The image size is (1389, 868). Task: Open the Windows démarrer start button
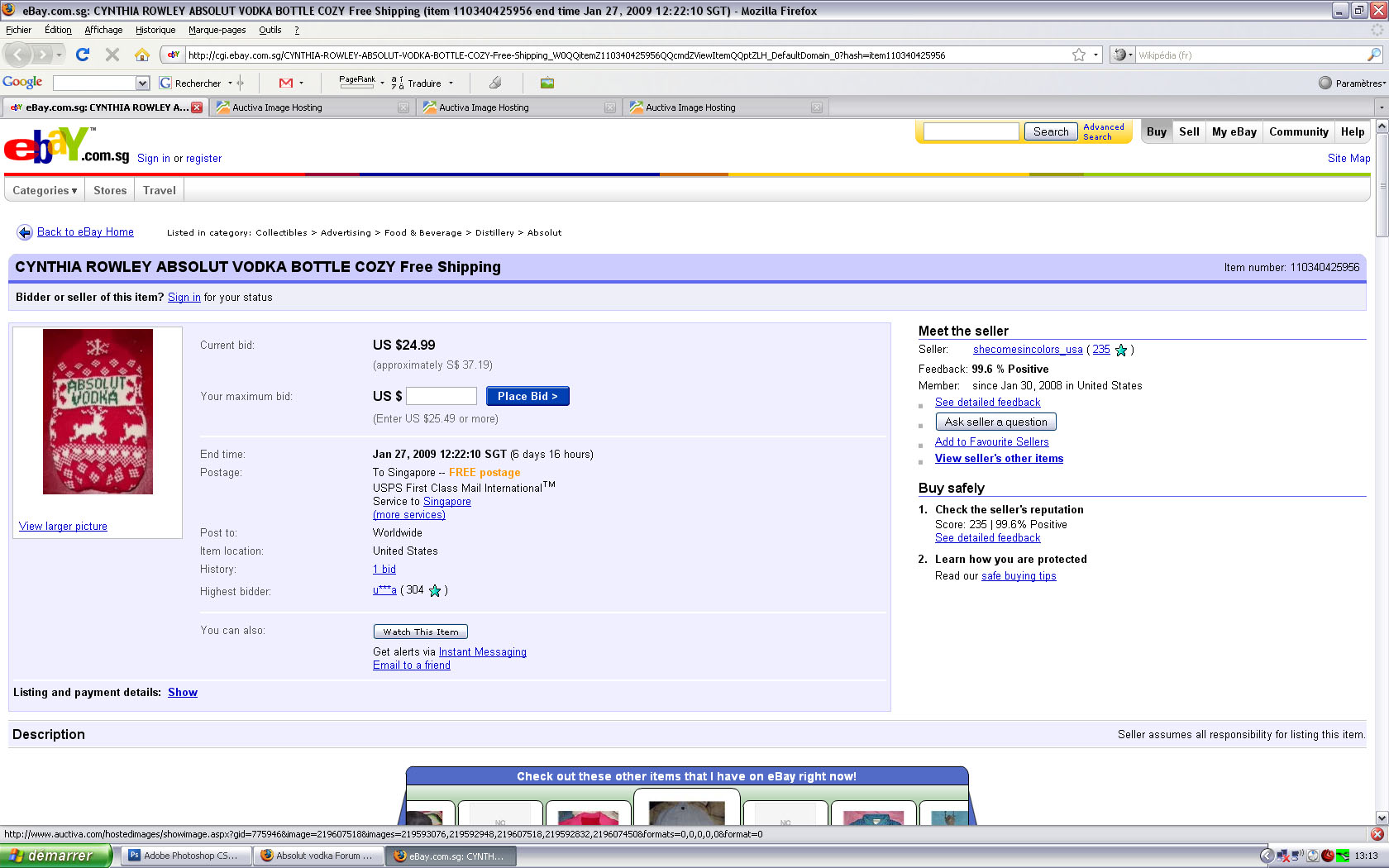[x=56, y=856]
